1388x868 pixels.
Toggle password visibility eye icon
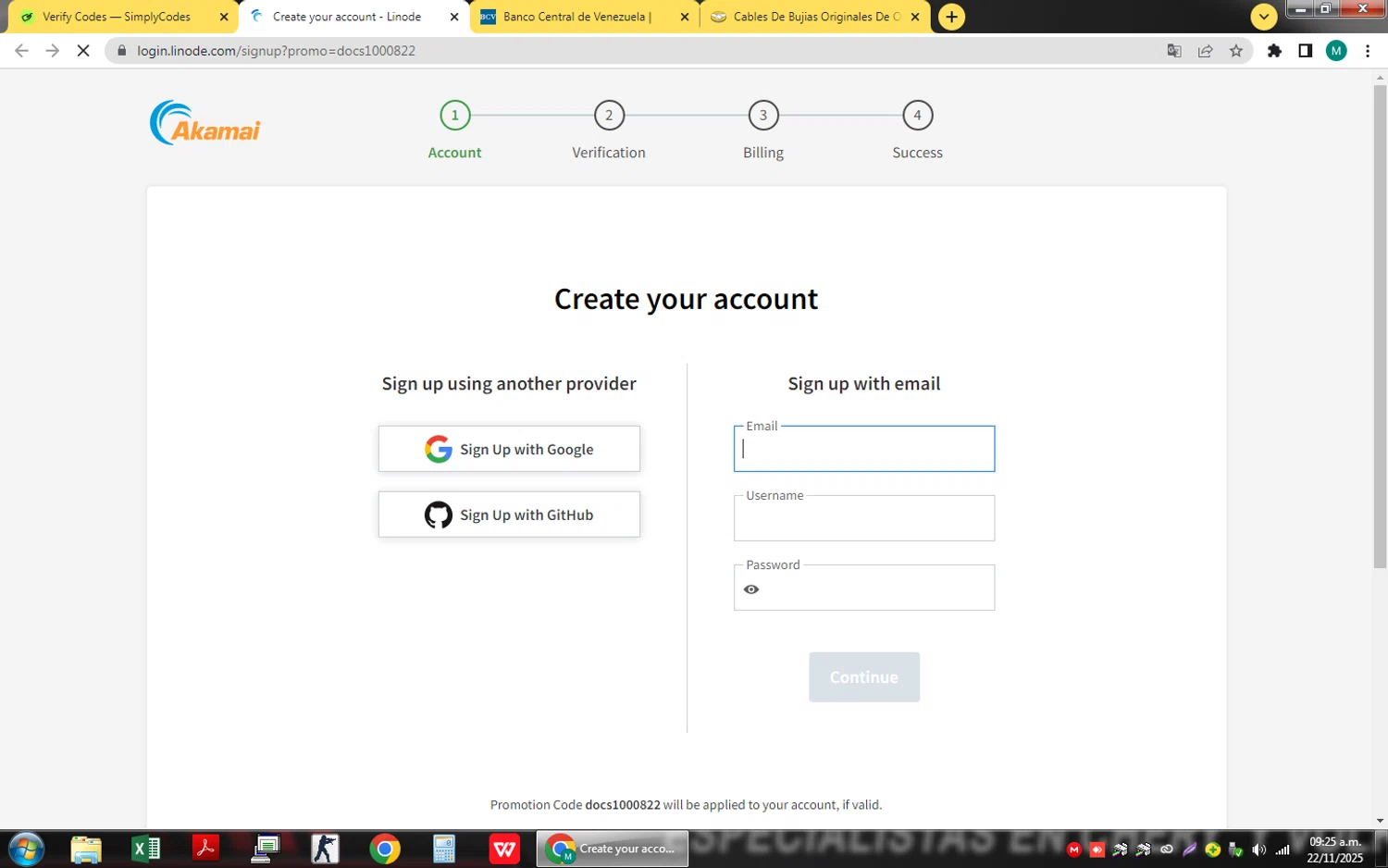point(751,589)
